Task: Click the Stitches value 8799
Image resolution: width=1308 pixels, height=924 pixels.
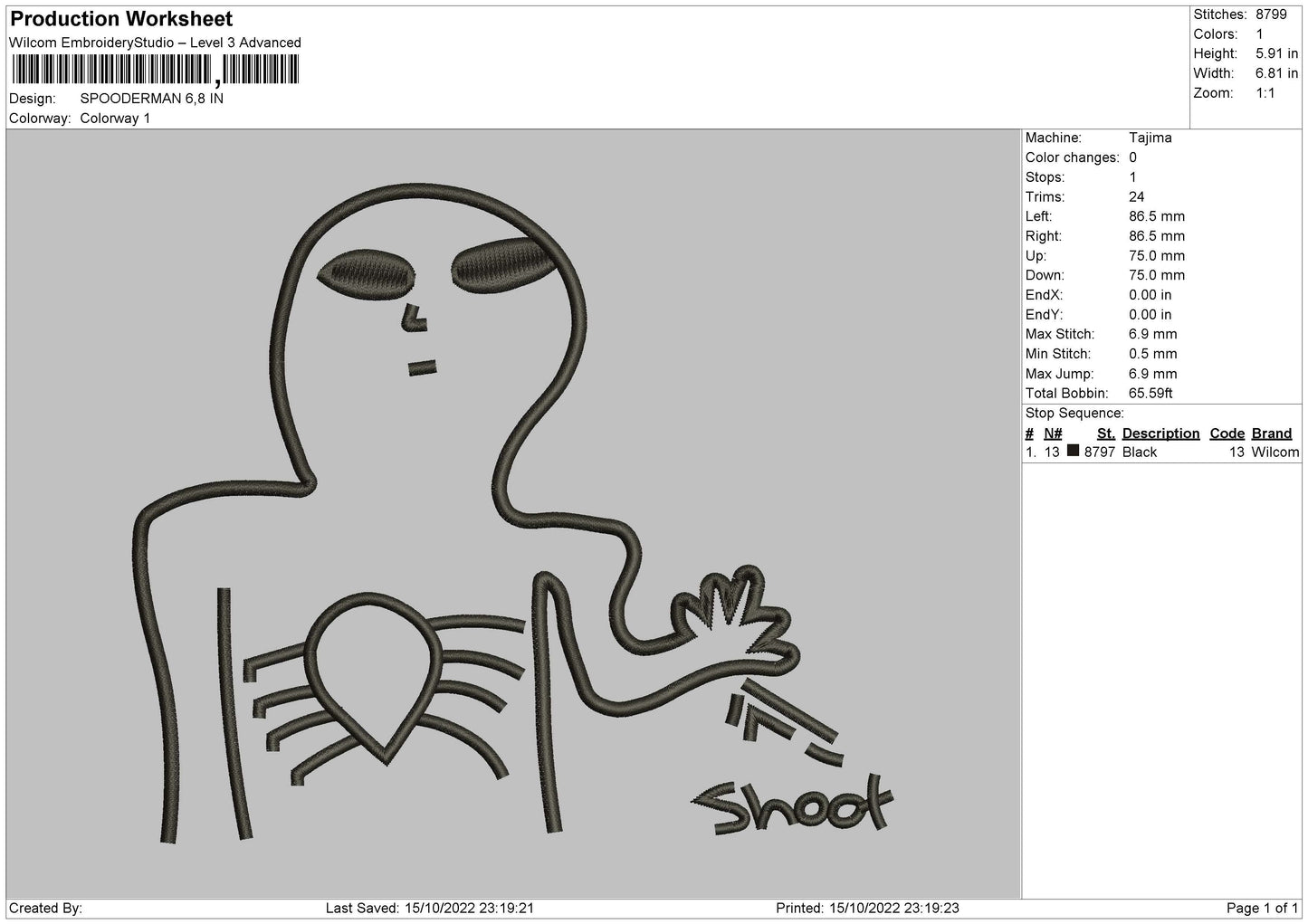Action: point(1271,14)
